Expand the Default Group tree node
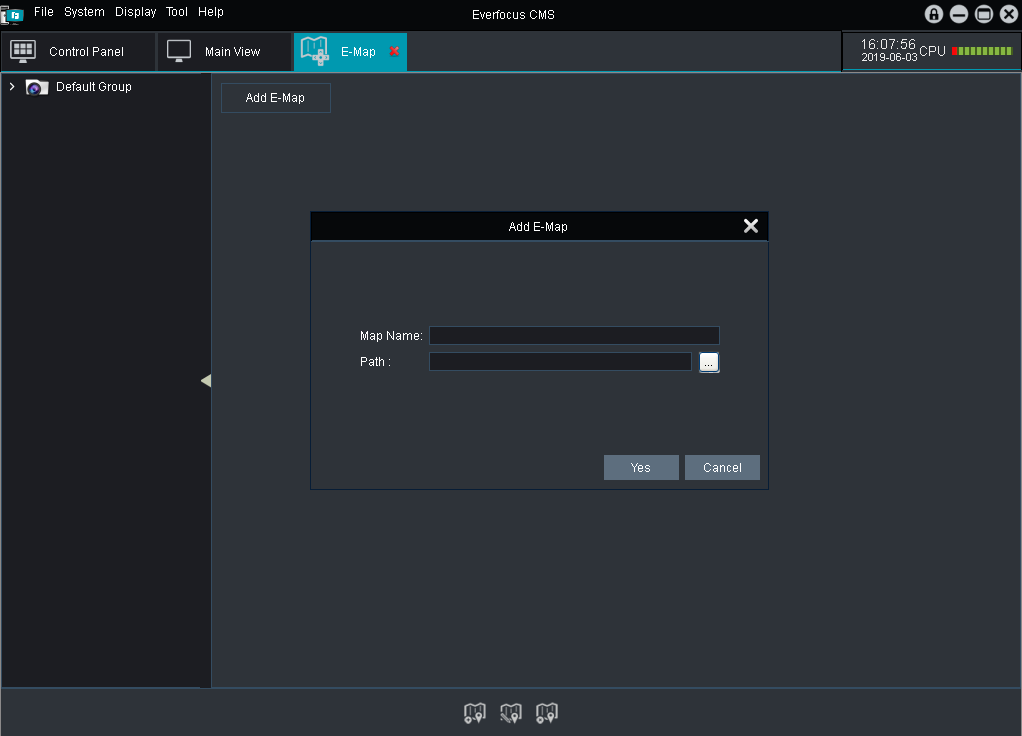The image size is (1022, 736). click(11, 87)
